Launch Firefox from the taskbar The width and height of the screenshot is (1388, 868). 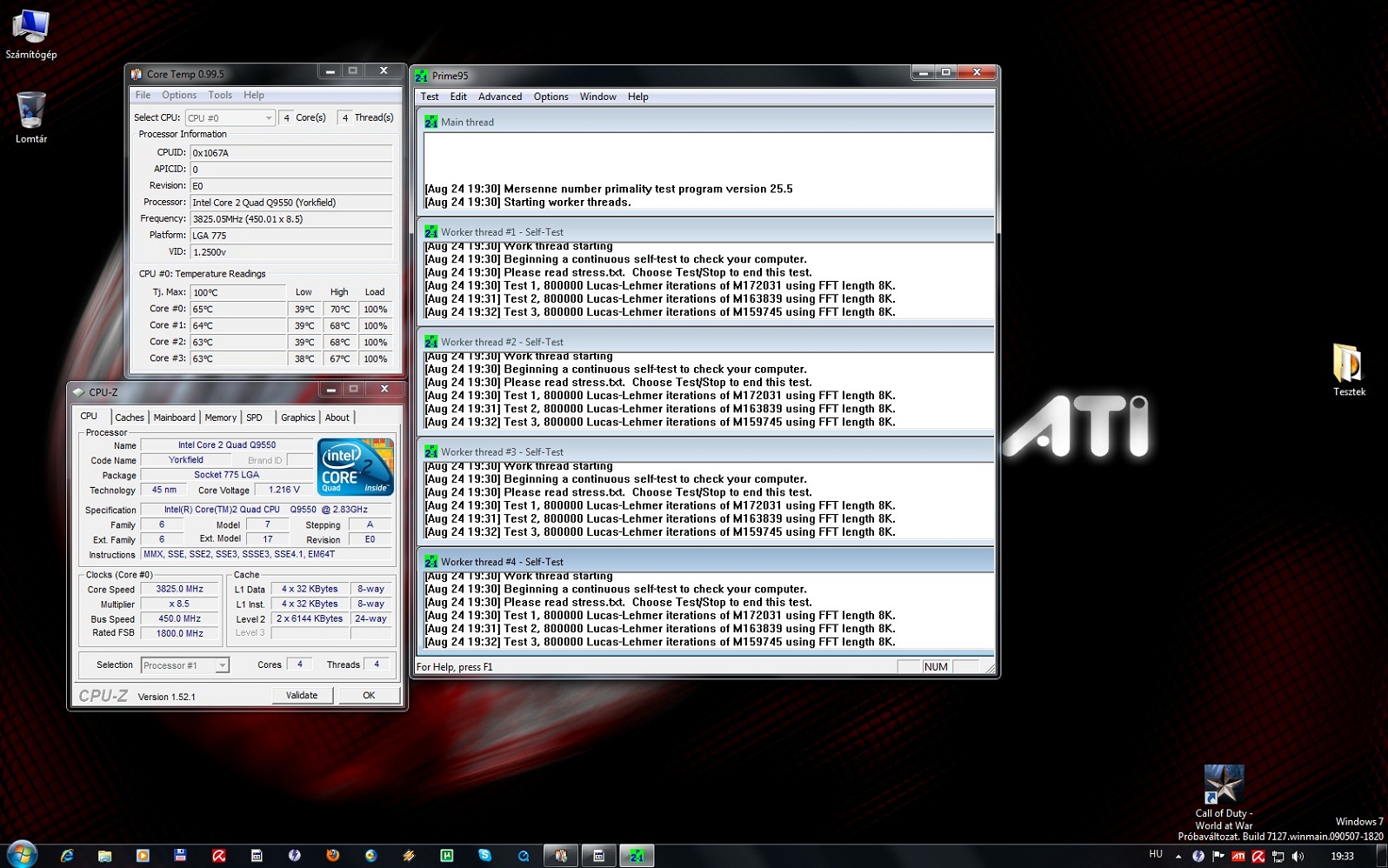coord(332,856)
